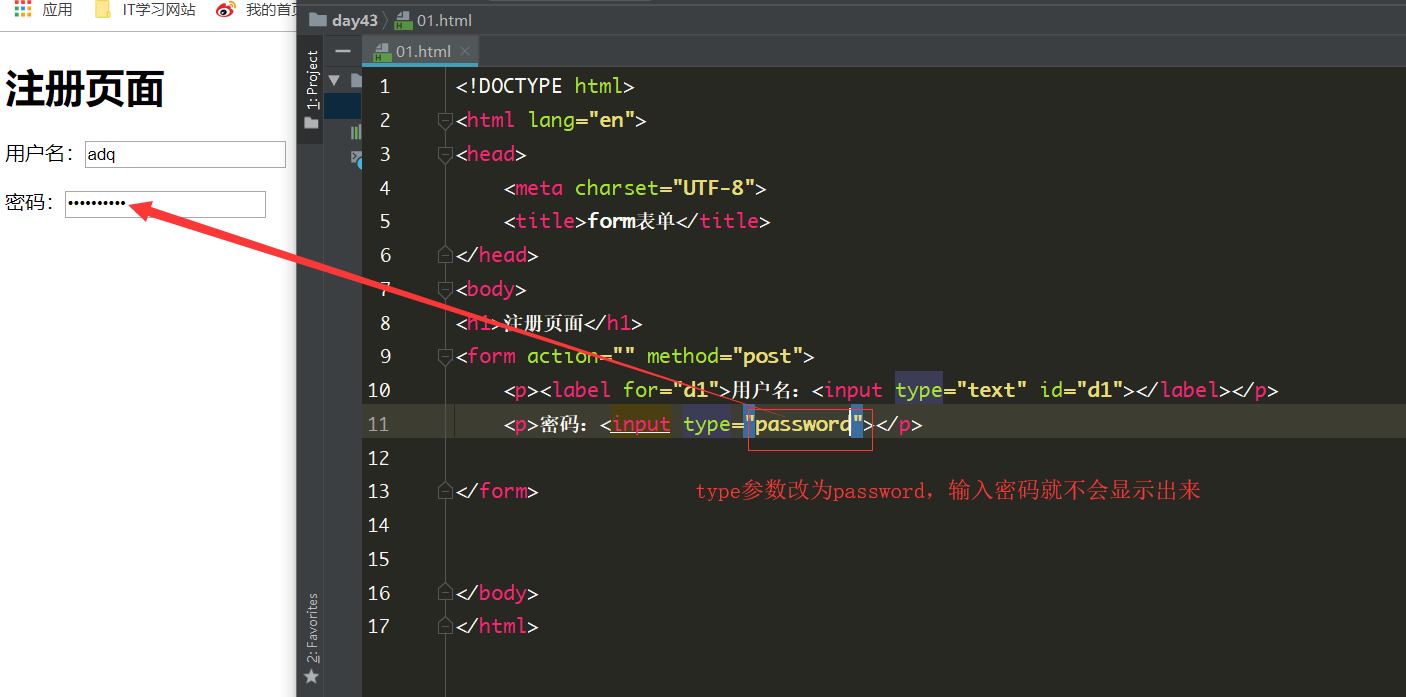Click the h1 注册页面 code on line 8

pyautogui.click(x=549, y=323)
